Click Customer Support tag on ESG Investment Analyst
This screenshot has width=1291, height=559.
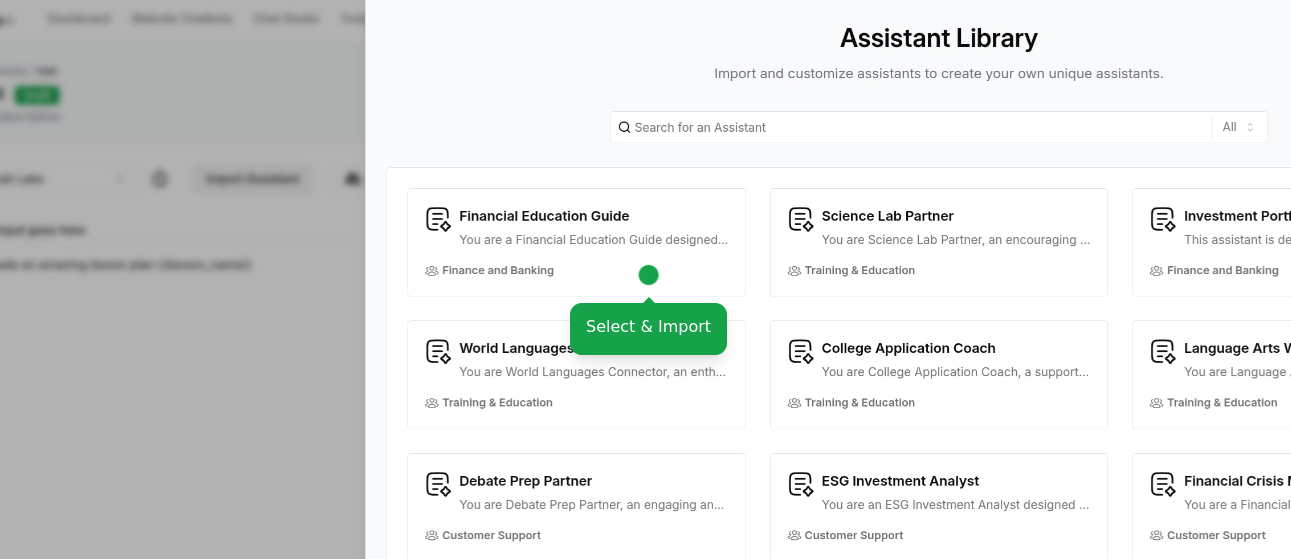click(854, 536)
